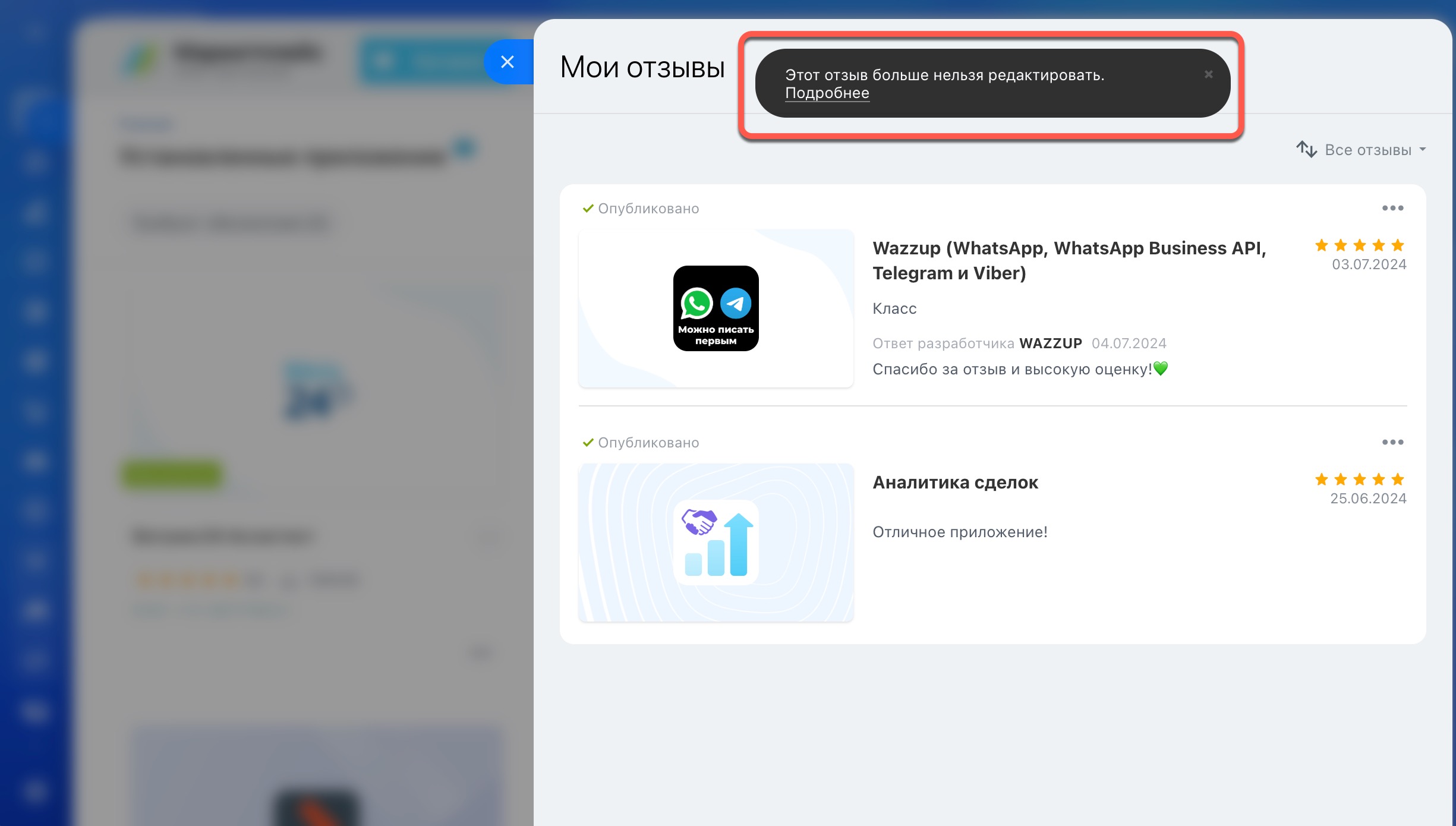Screen dimensions: 1456x826
Task: Click the Аналитика сделок app thumbnail
Action: (716, 543)
